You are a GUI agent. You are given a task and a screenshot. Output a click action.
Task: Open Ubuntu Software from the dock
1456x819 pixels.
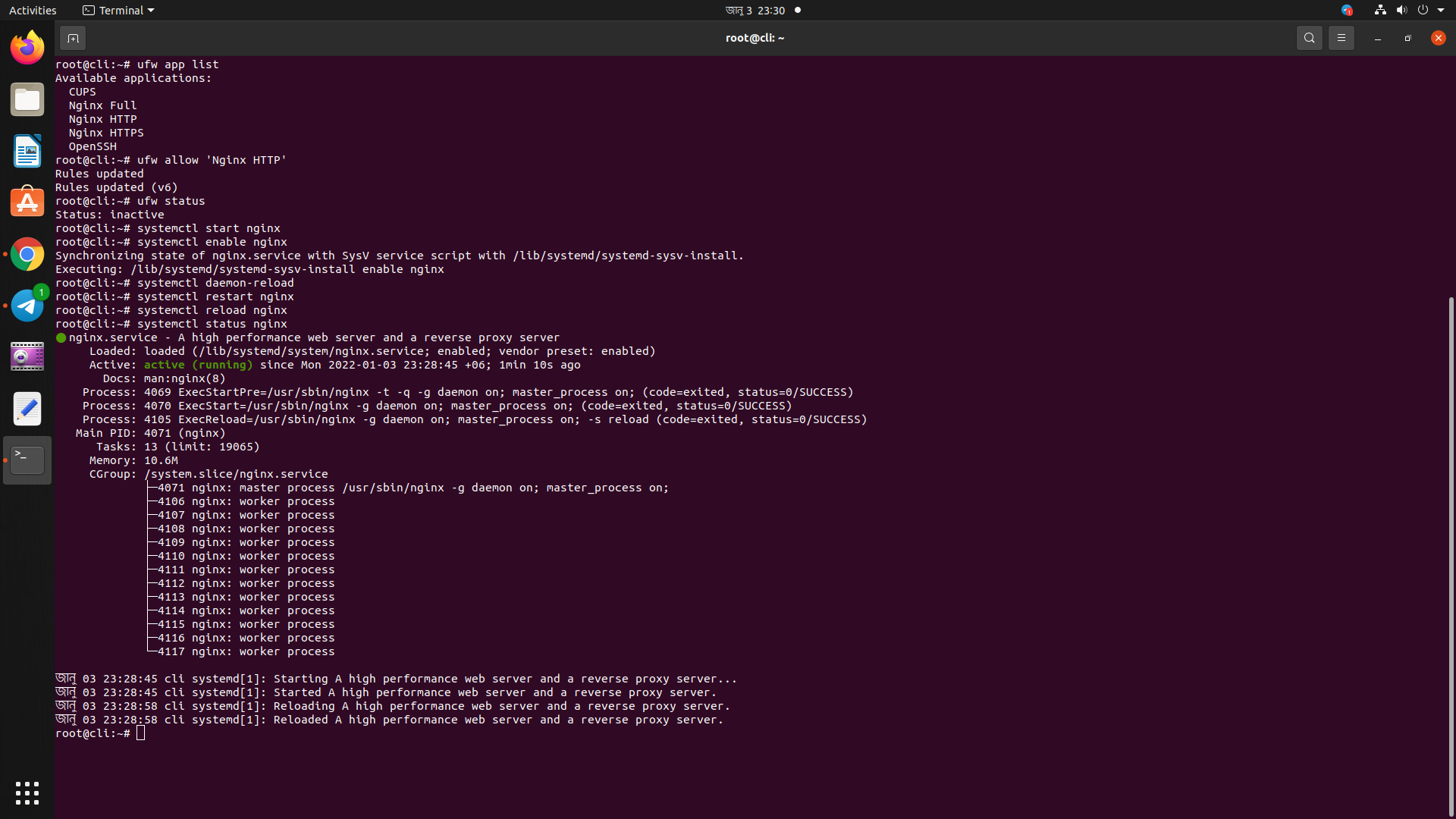[27, 202]
